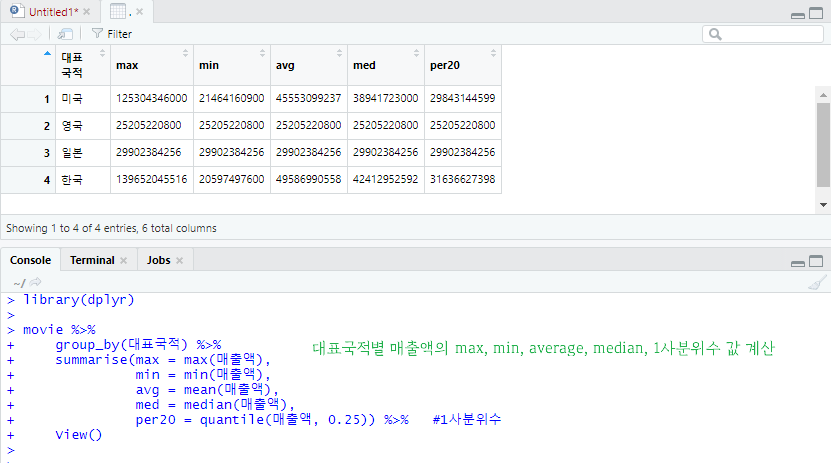
Task: Sort by the row index column arrow
Action: click(47, 53)
